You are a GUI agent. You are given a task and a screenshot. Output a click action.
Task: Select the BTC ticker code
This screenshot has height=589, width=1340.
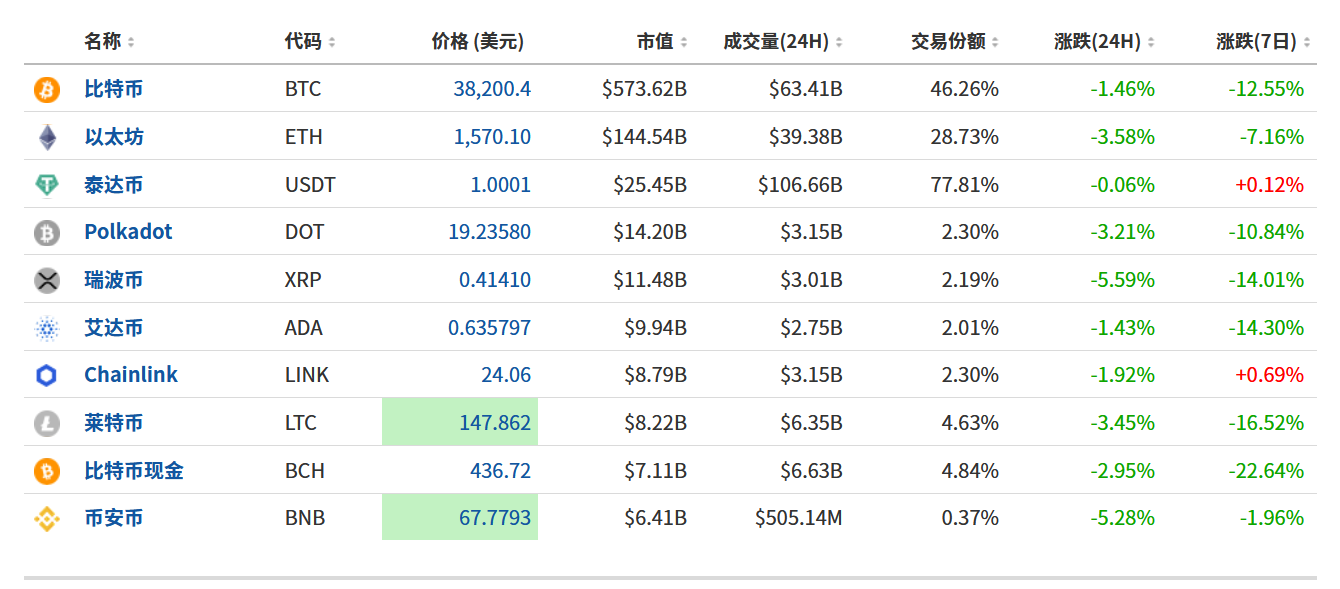tap(303, 89)
